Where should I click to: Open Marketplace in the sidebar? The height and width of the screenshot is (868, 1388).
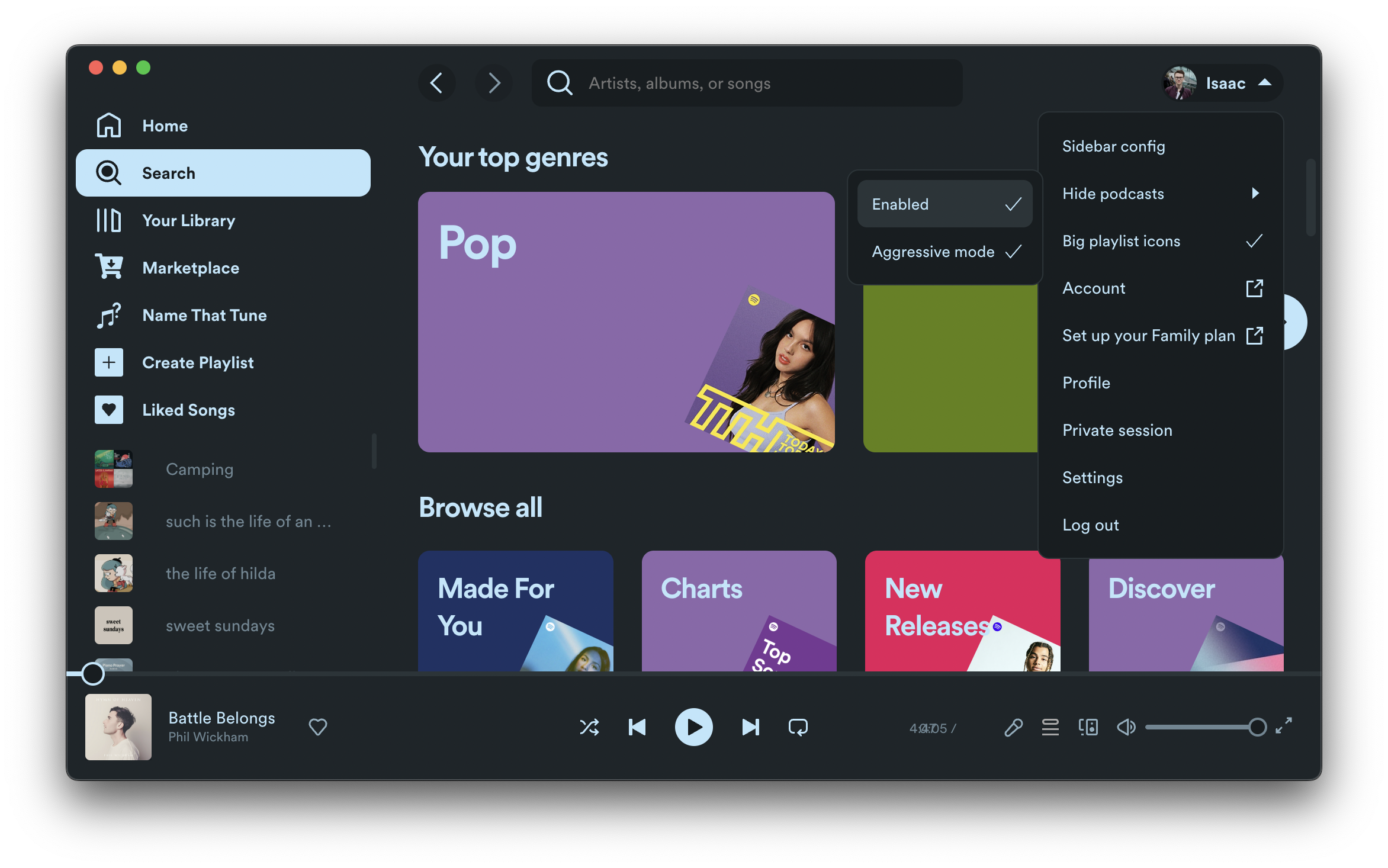click(191, 268)
